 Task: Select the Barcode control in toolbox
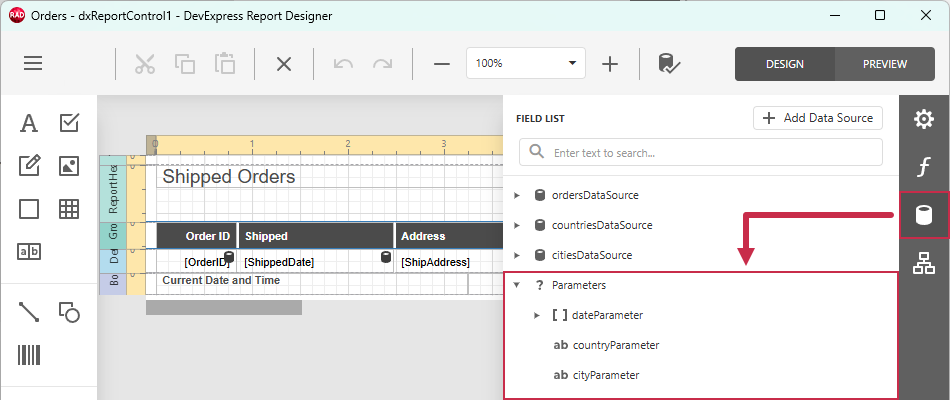tap(28, 355)
